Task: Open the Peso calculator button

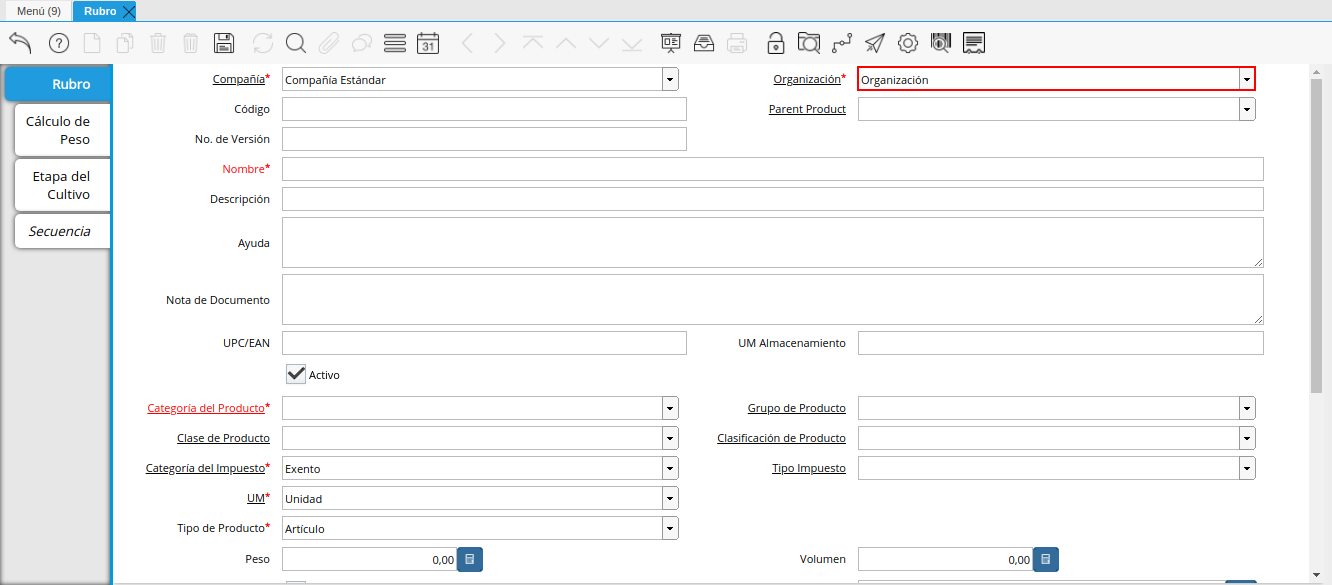Action: point(470,559)
